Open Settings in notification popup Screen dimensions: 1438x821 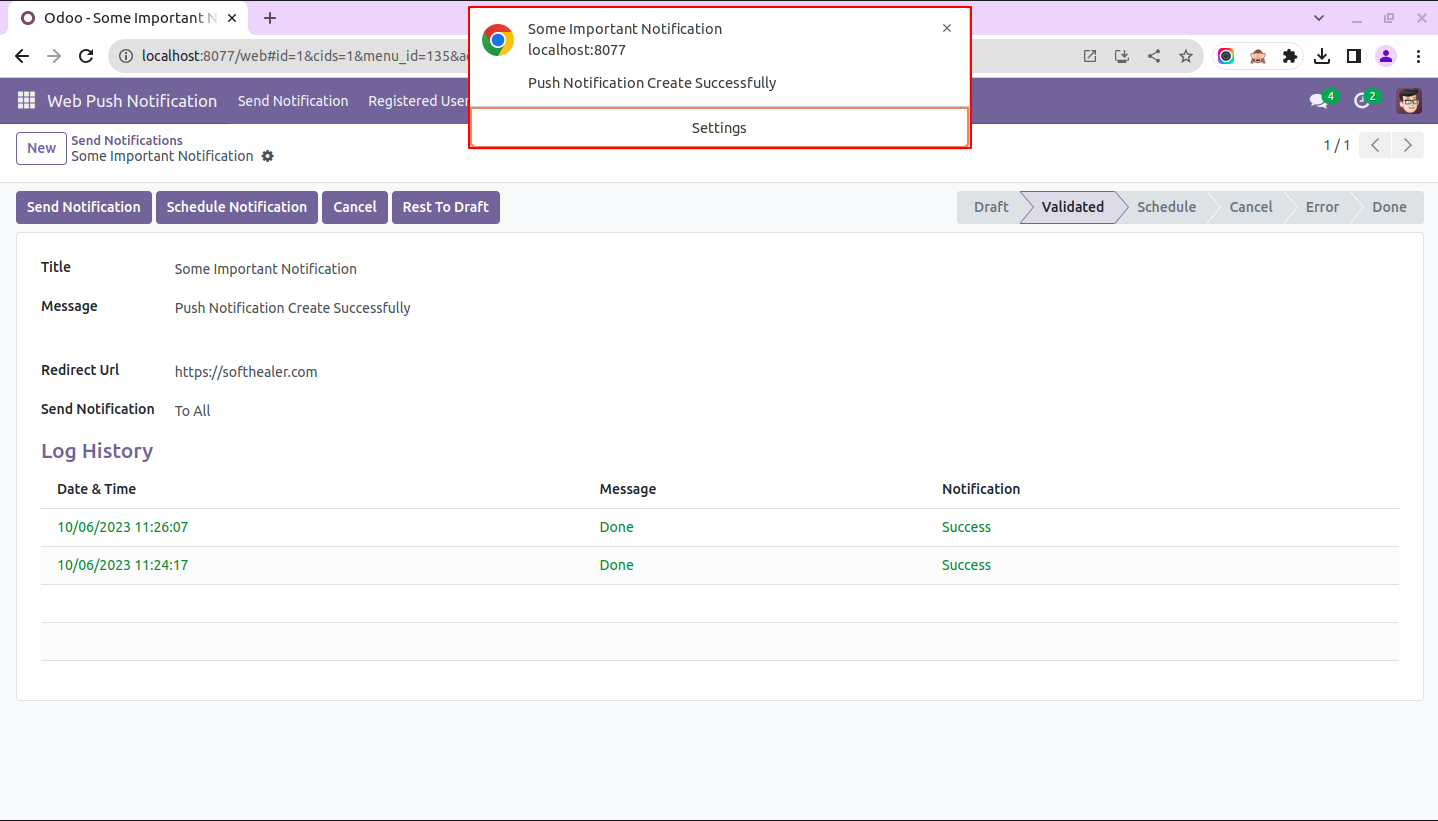719,128
